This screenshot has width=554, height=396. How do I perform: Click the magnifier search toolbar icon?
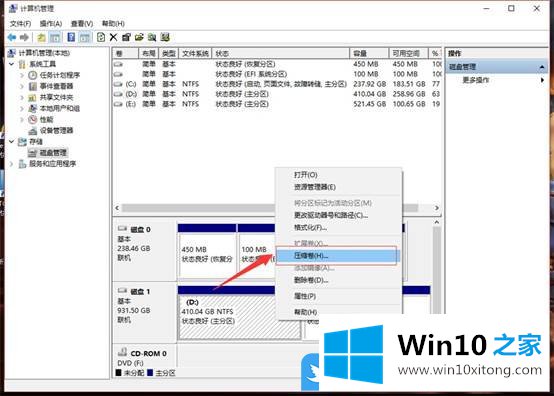pyautogui.click(x=152, y=37)
